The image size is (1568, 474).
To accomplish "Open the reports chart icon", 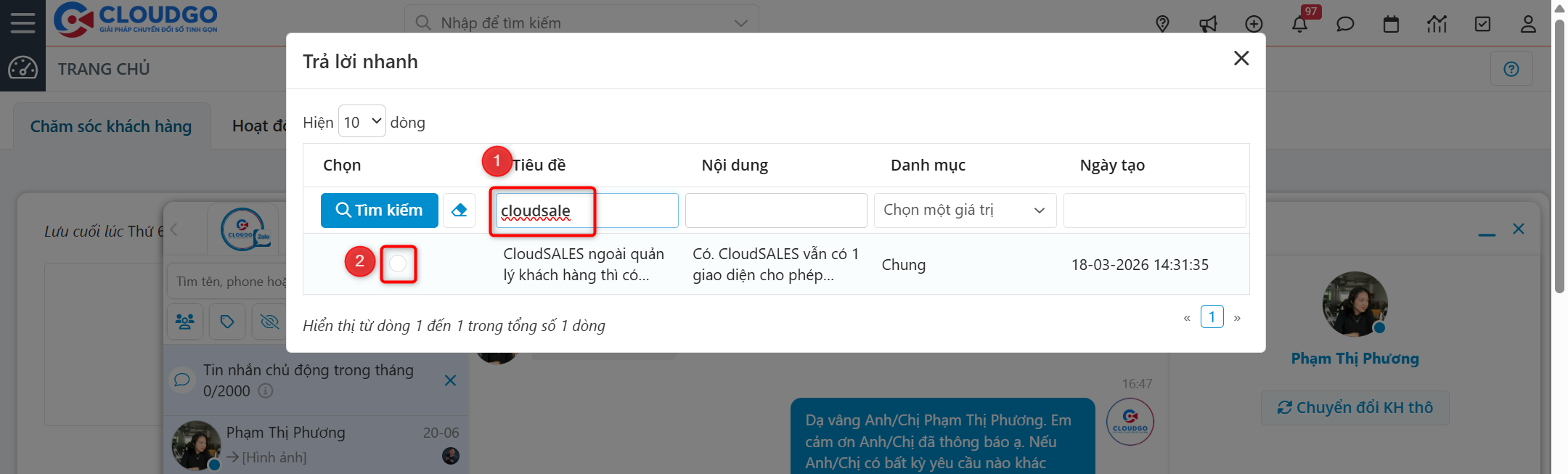I will coord(1437,24).
